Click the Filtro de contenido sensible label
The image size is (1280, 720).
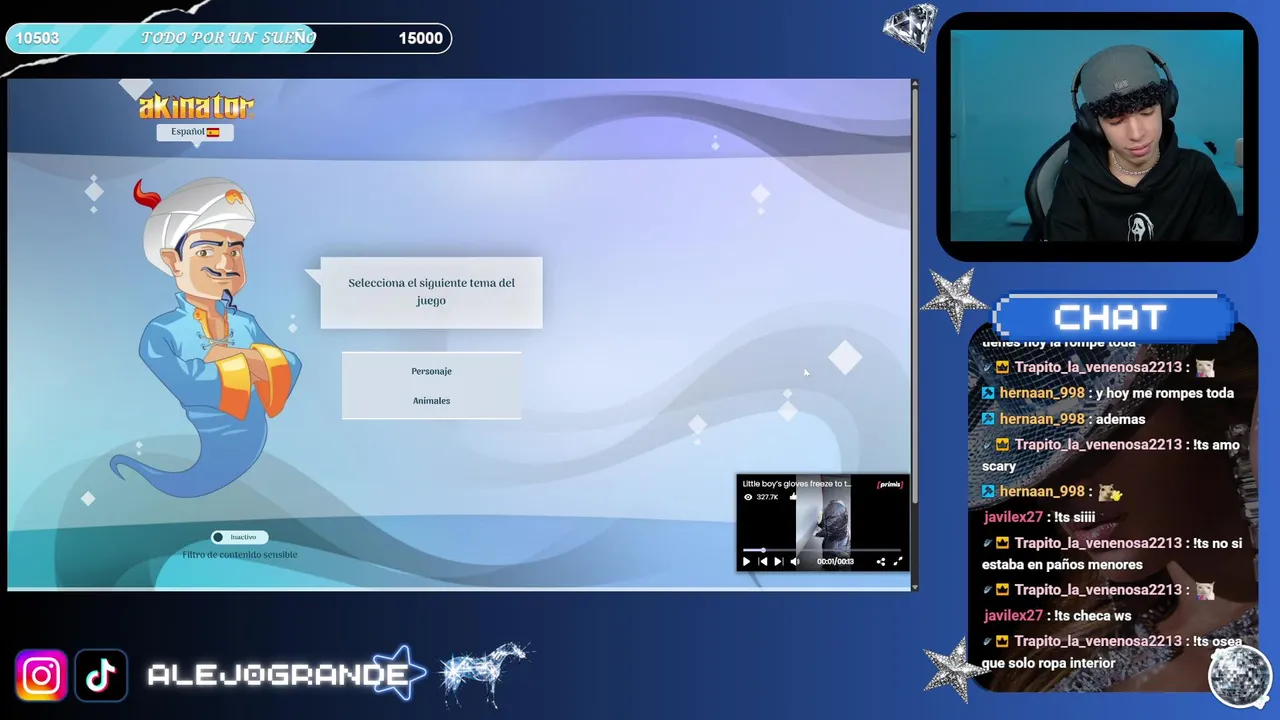(240, 555)
